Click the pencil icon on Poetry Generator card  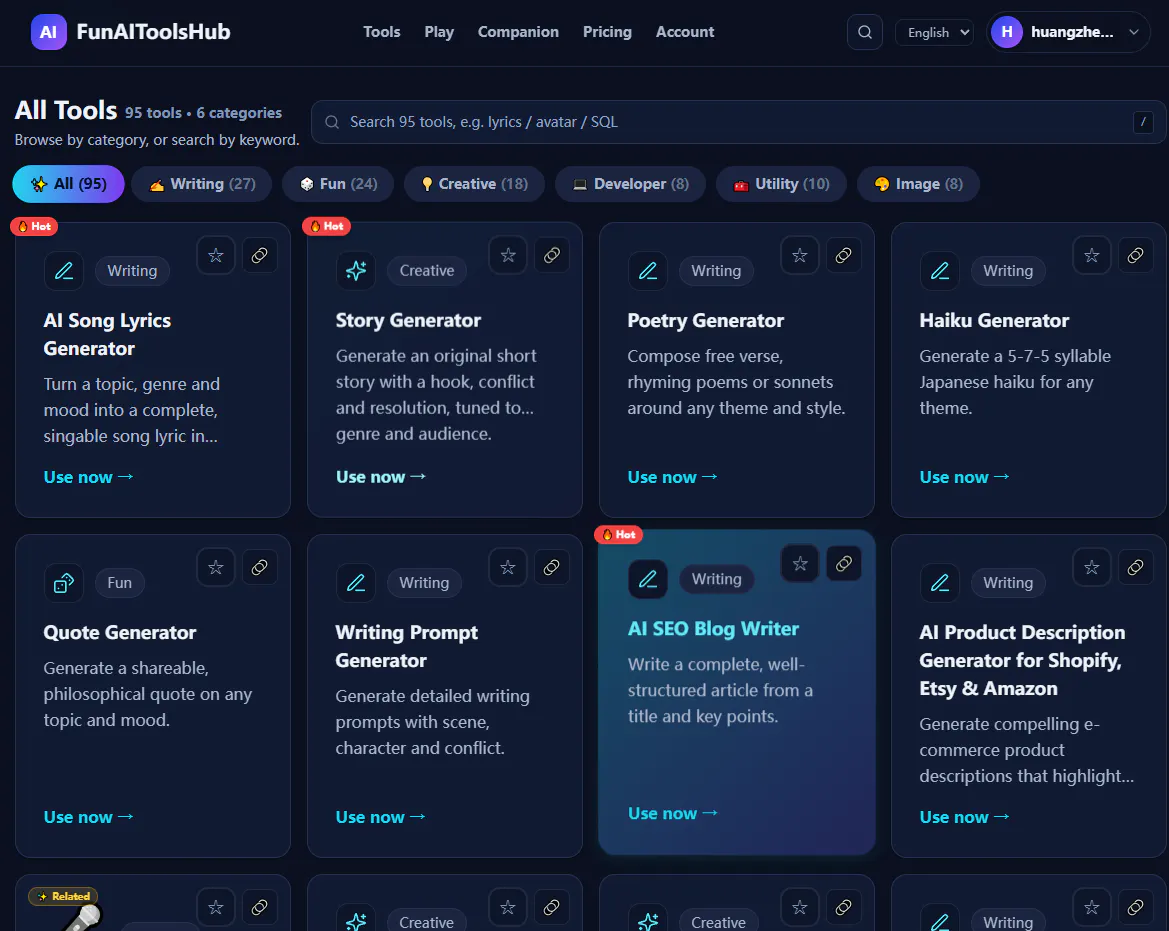(648, 271)
